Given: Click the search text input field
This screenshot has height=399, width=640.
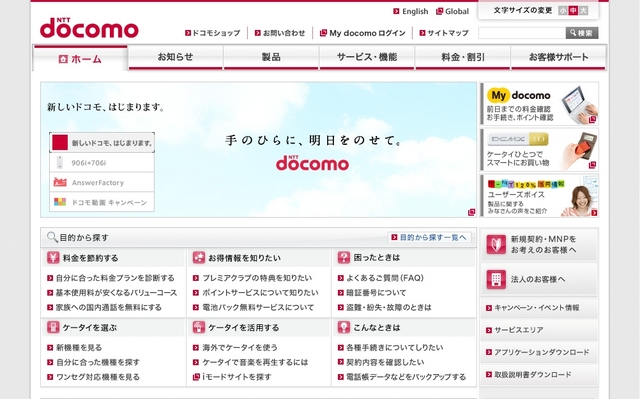Looking at the screenshot, I should (x=522, y=33).
